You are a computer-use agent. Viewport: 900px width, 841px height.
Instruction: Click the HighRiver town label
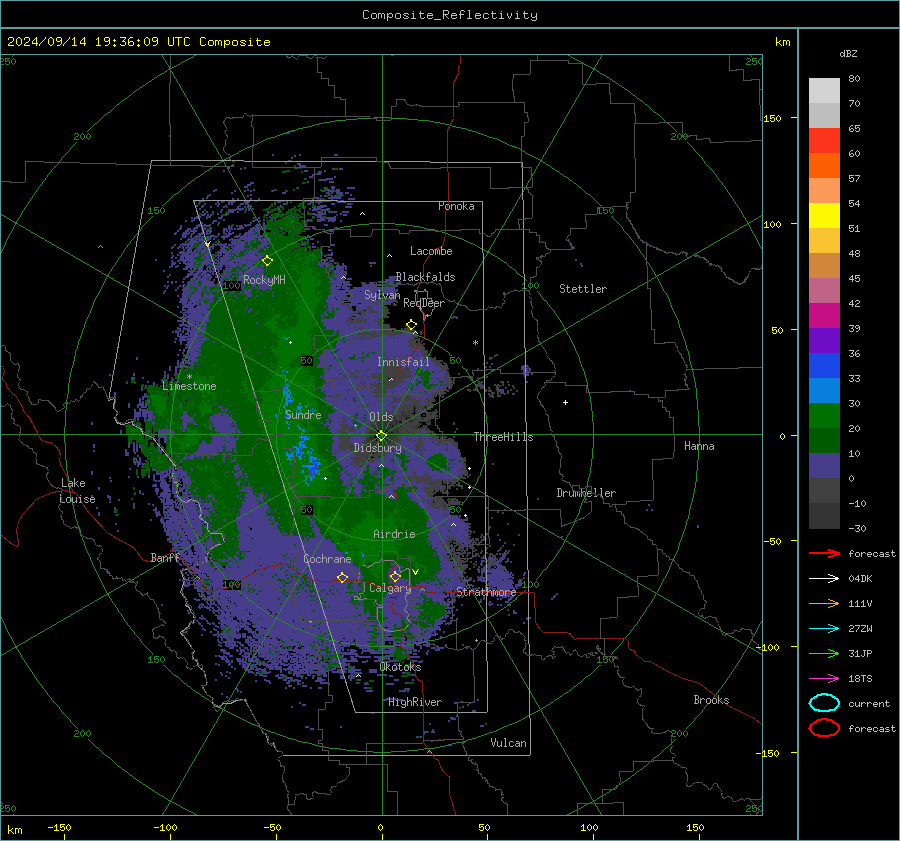(414, 702)
